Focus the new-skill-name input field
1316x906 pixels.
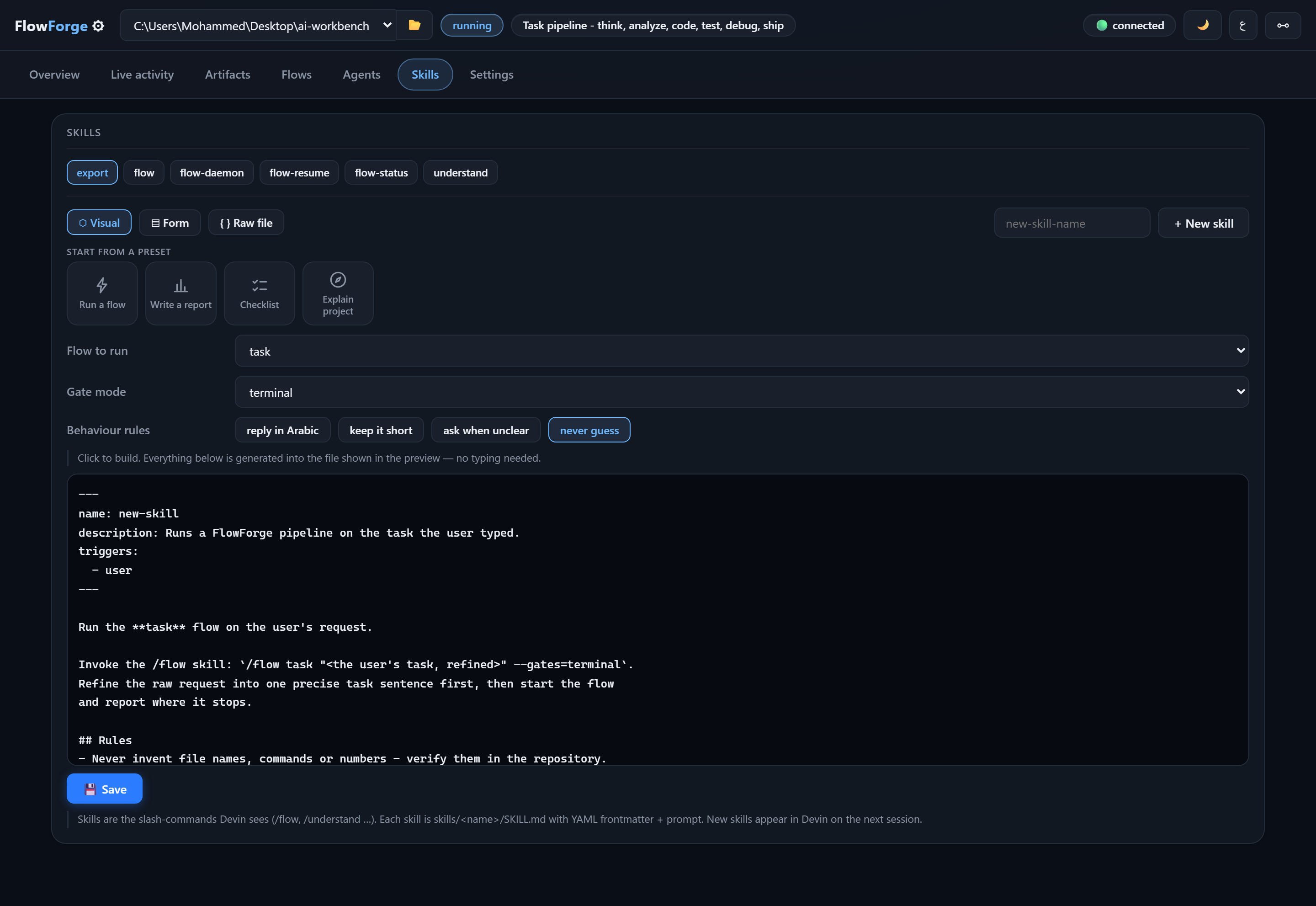tap(1072, 223)
